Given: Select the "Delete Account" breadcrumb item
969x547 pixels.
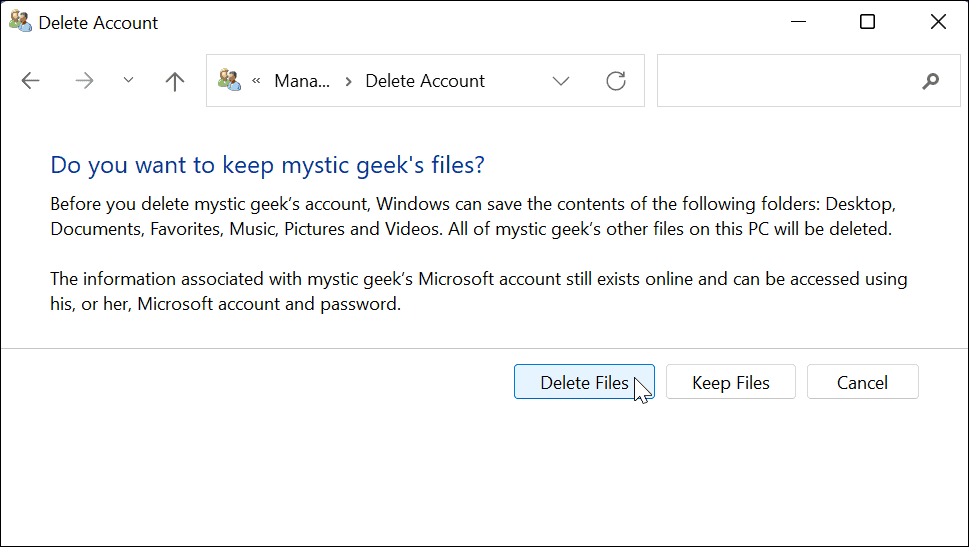Looking at the screenshot, I should [425, 81].
